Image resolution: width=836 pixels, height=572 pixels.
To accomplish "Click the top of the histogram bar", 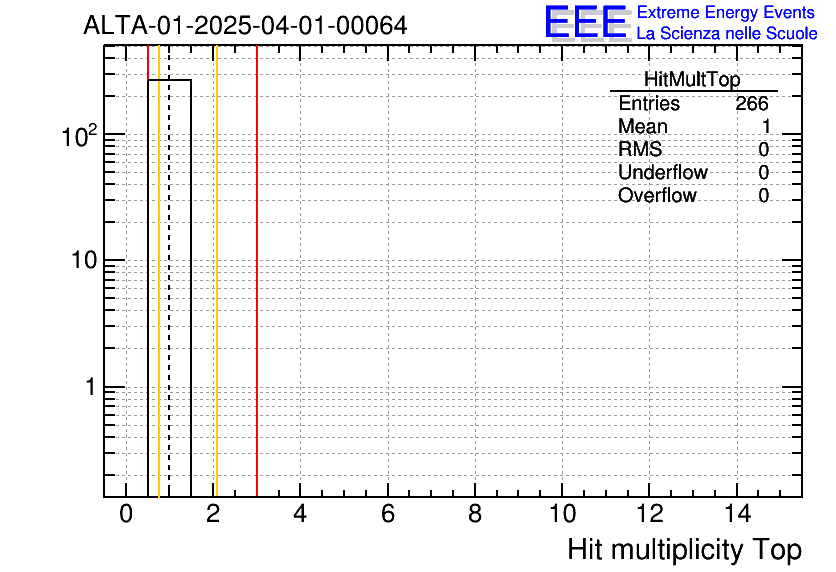I will [x=169, y=80].
